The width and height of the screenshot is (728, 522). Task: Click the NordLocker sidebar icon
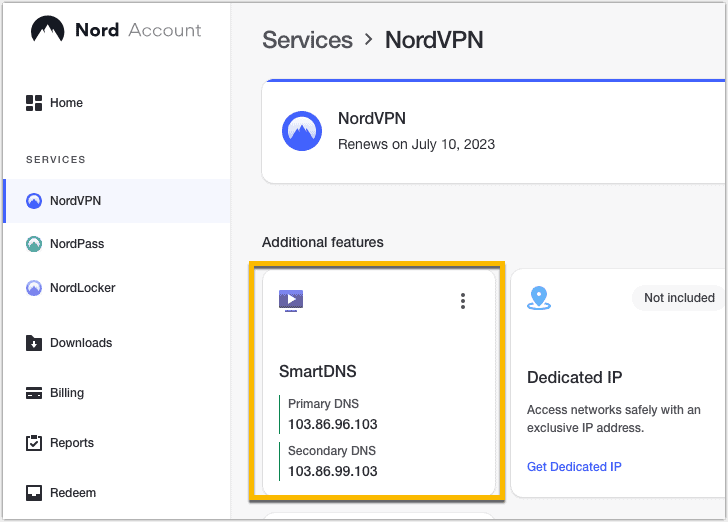pos(34,288)
